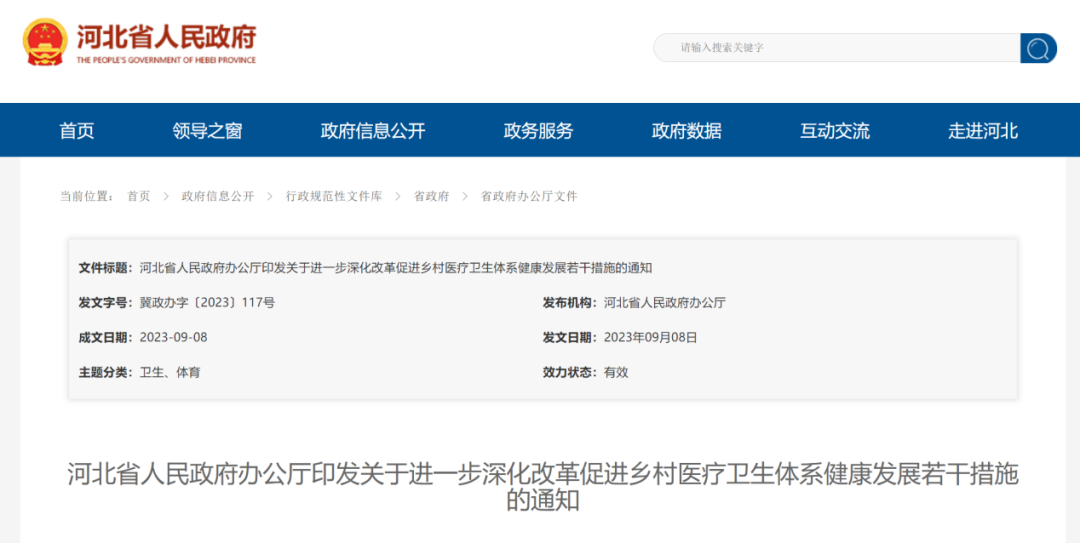1080x543 pixels.
Task: Click the 河北省人民政府 site title
Action: [166, 37]
